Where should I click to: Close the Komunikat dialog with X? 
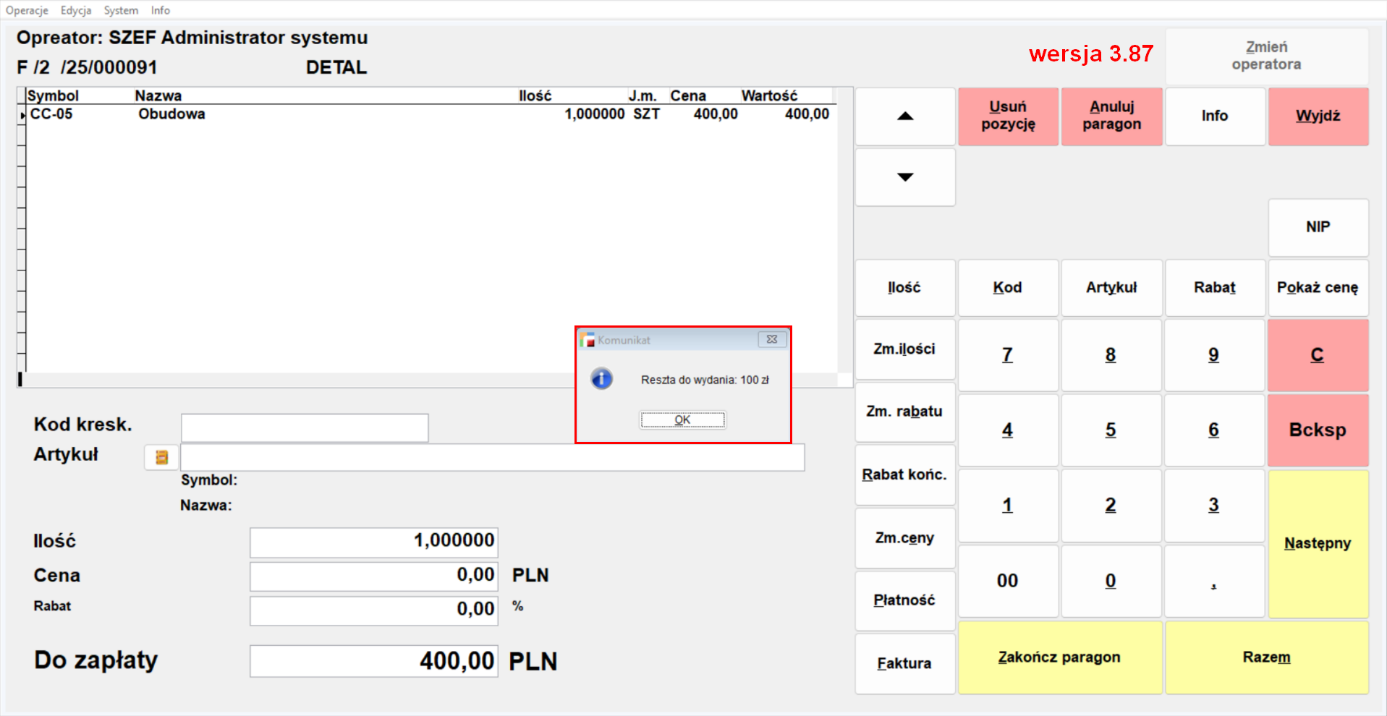point(771,340)
